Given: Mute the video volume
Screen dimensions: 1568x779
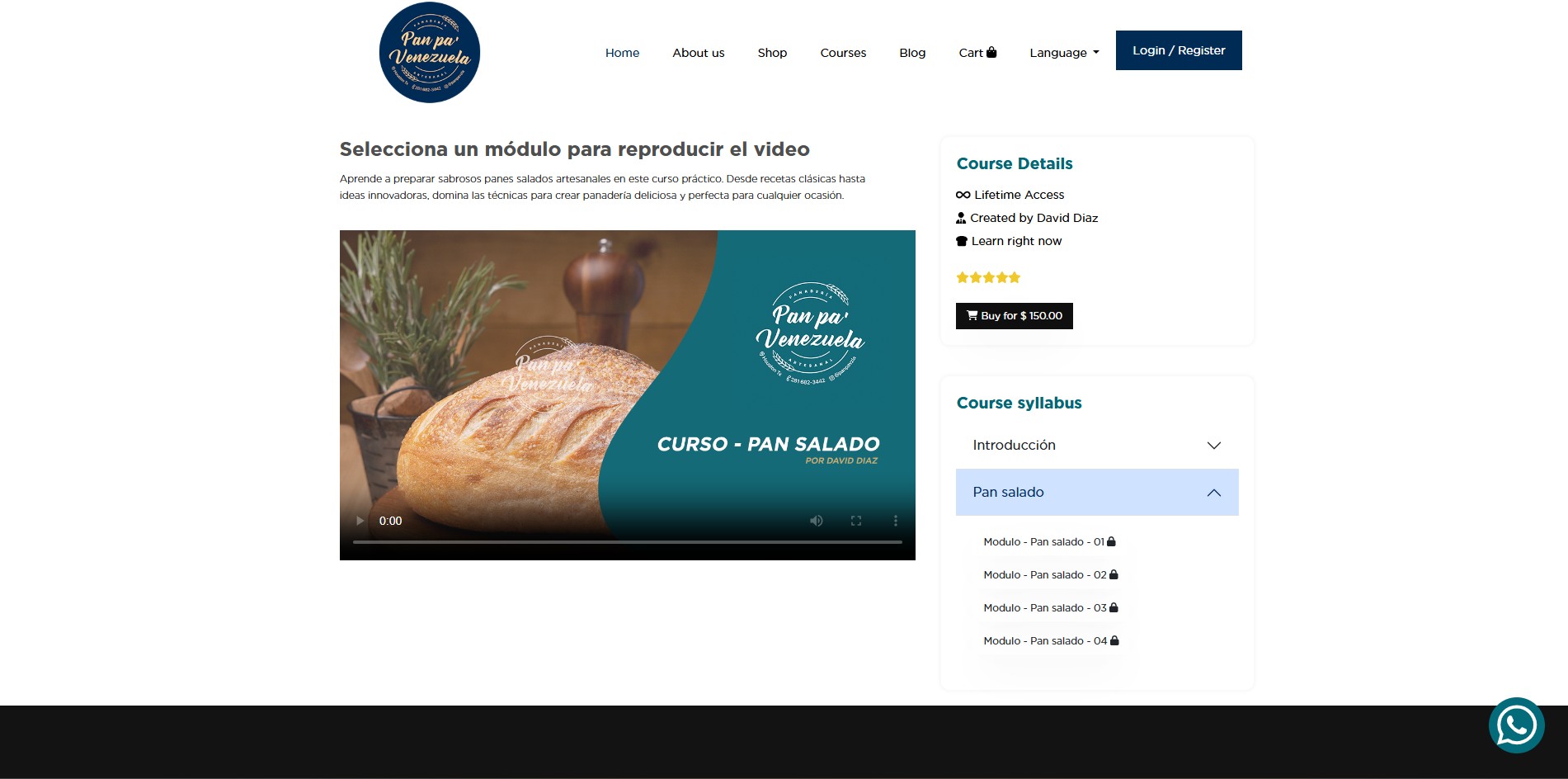Looking at the screenshot, I should pyautogui.click(x=817, y=521).
